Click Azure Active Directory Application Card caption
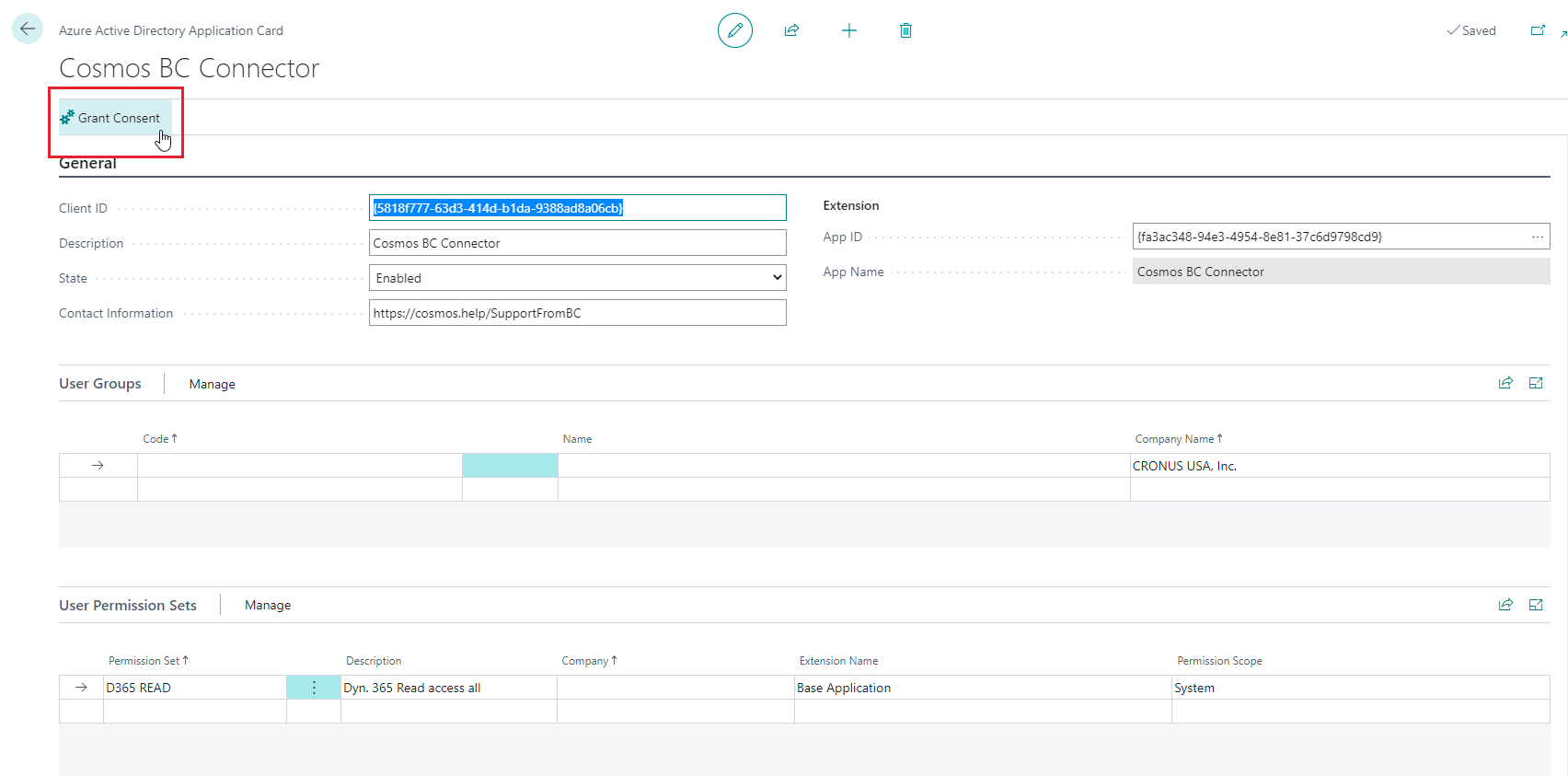Screen dimensions: 1568x776 coord(171,30)
